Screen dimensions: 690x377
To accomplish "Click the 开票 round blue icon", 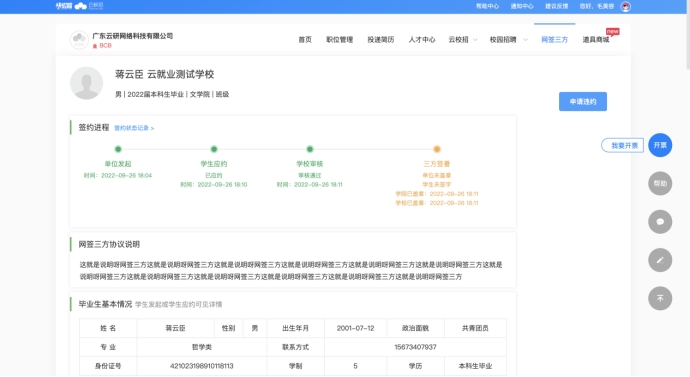I will click(660, 145).
